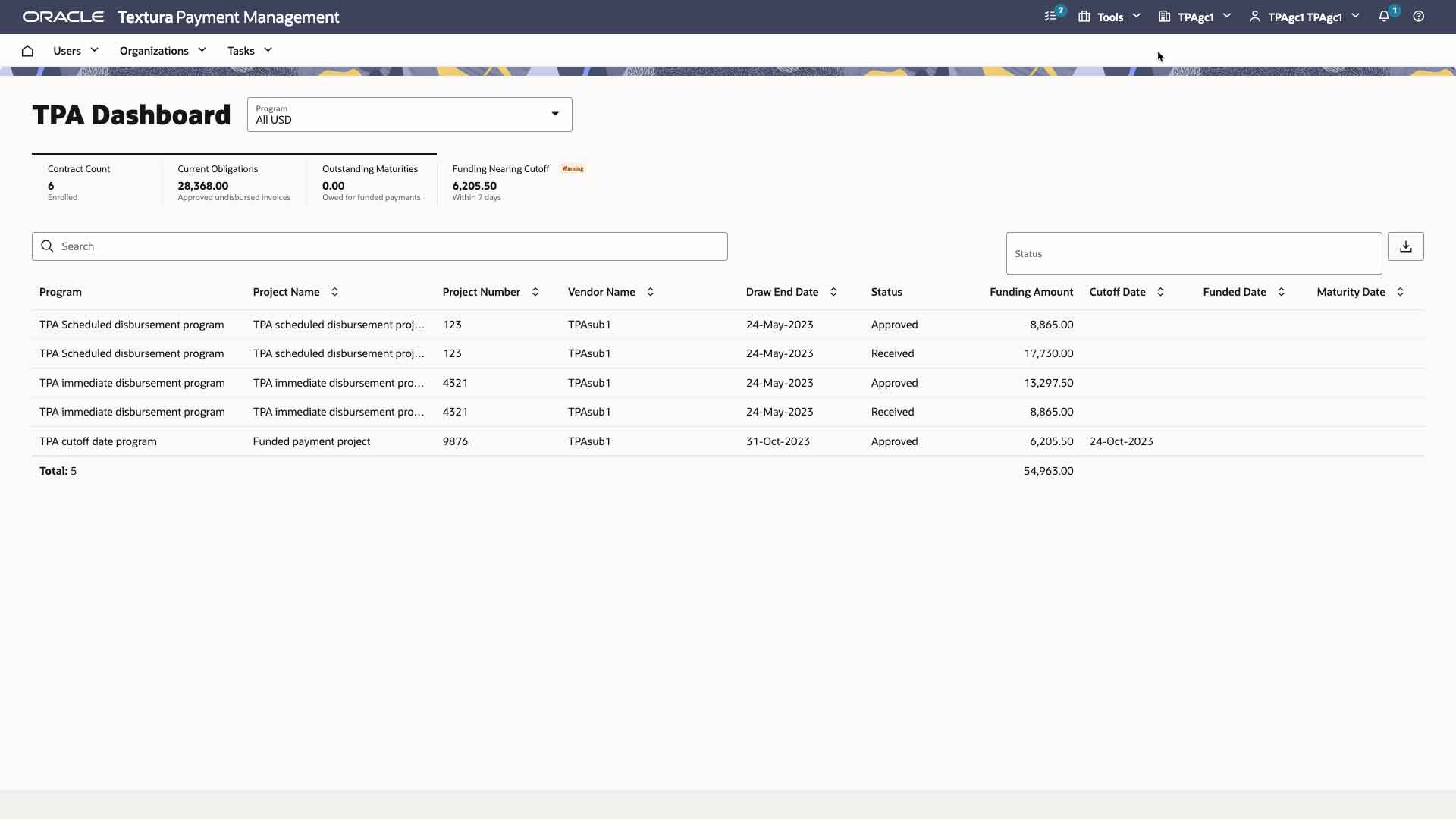The height and width of the screenshot is (819, 1456).
Task: Download table data with export icon
Action: pos(1405,246)
